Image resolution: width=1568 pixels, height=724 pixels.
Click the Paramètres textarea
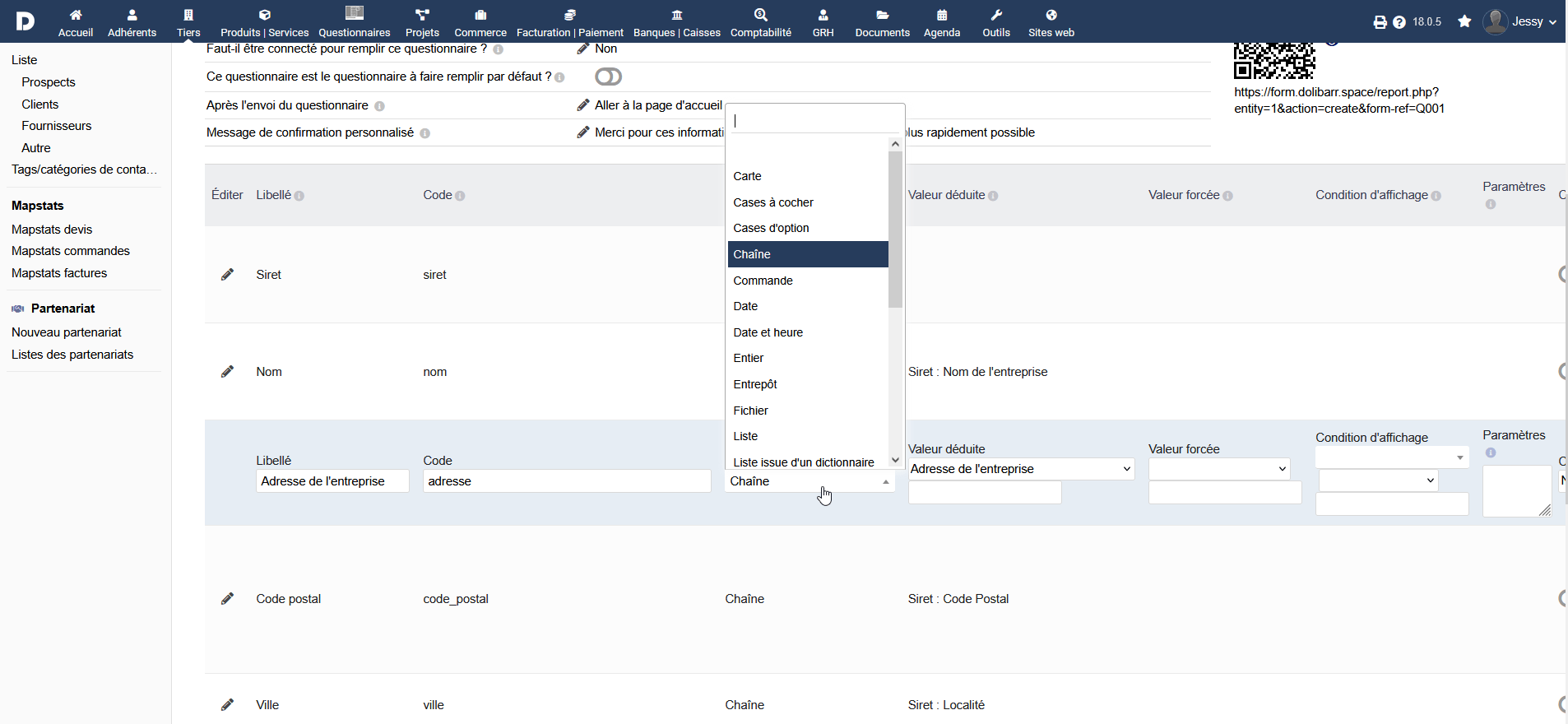tap(1517, 491)
